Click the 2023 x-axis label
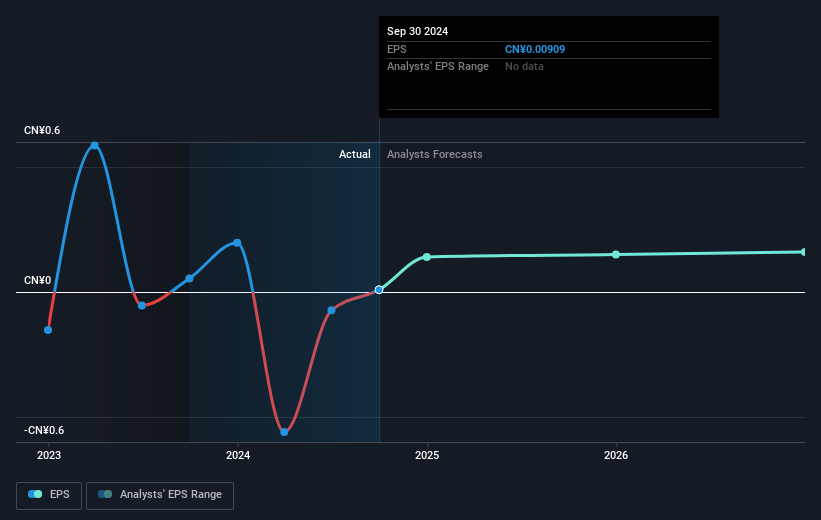This screenshot has height=520, width=821. (x=49, y=455)
